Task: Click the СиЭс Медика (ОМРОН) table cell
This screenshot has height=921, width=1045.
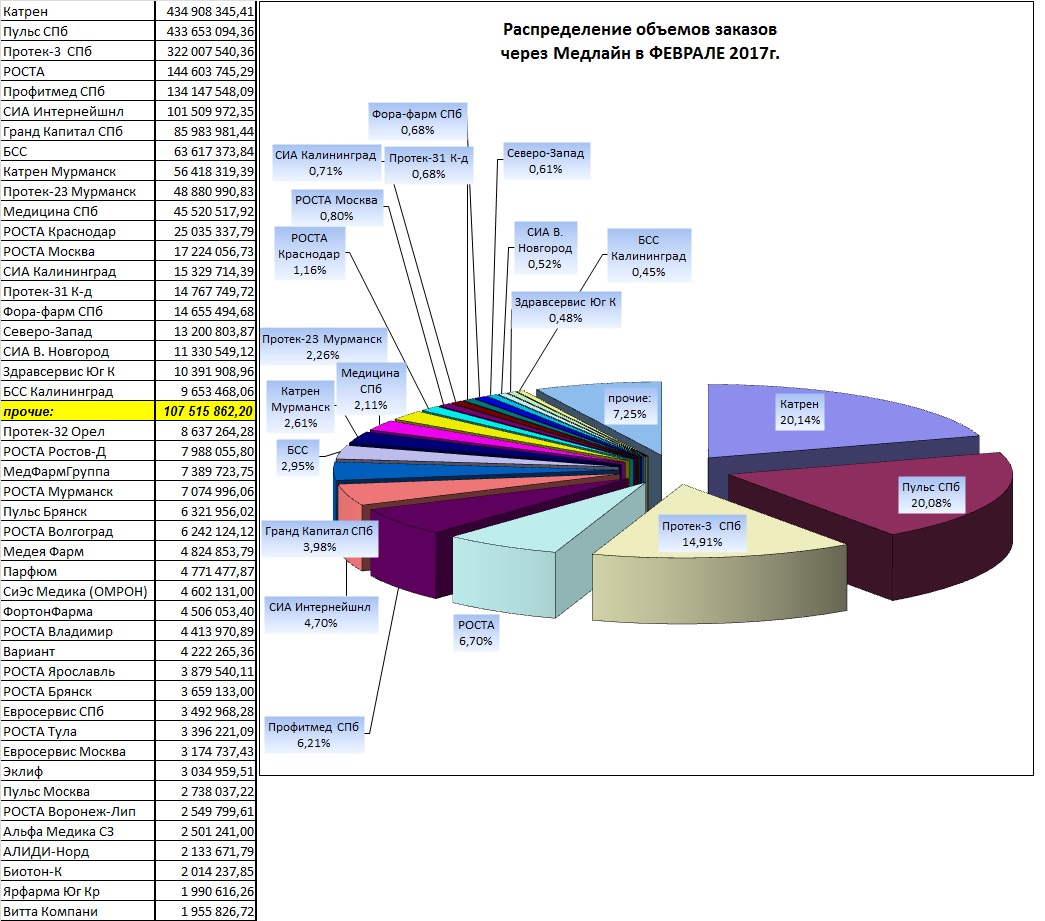Action: 77,591
